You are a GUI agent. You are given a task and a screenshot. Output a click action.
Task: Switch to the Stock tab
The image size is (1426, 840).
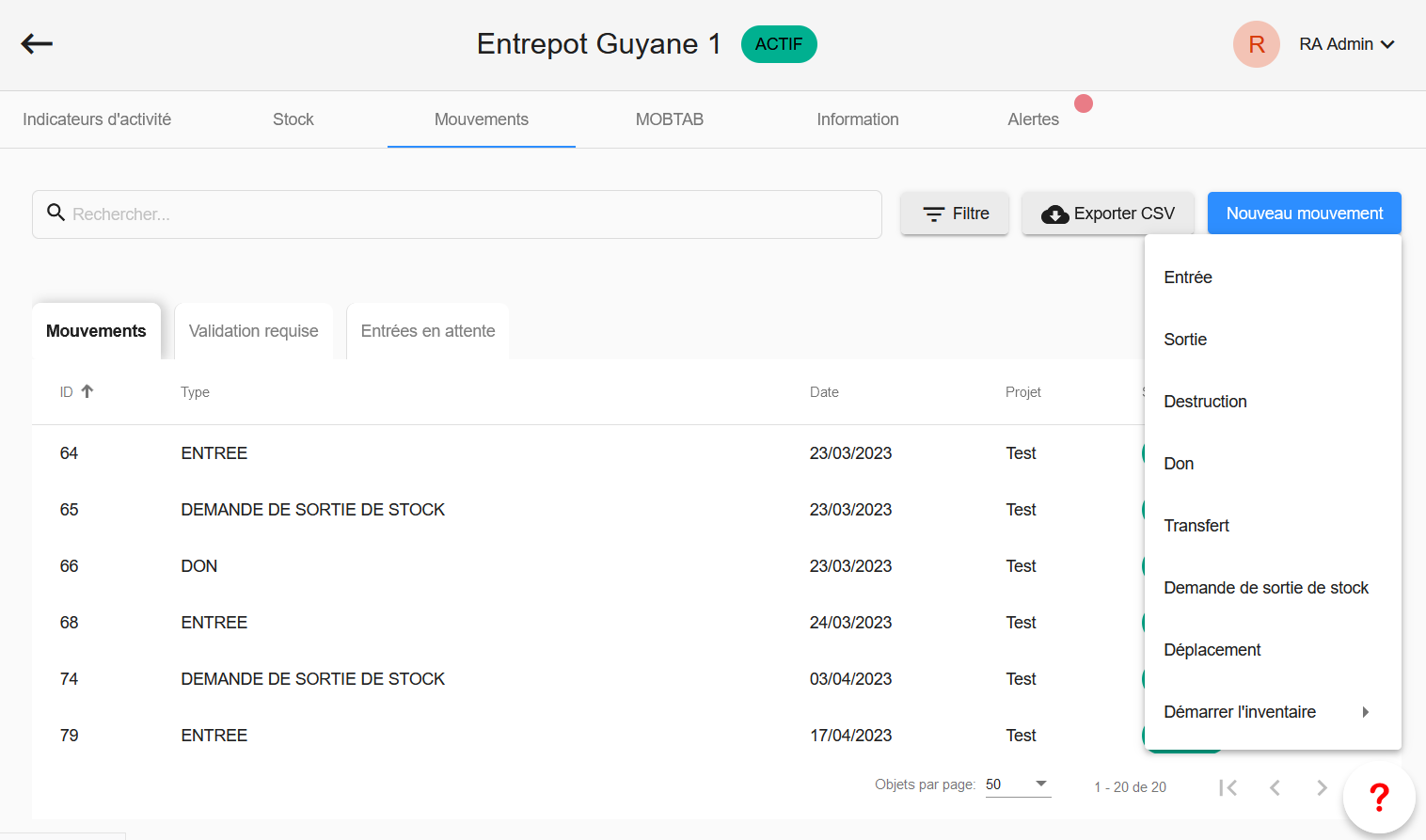(293, 119)
